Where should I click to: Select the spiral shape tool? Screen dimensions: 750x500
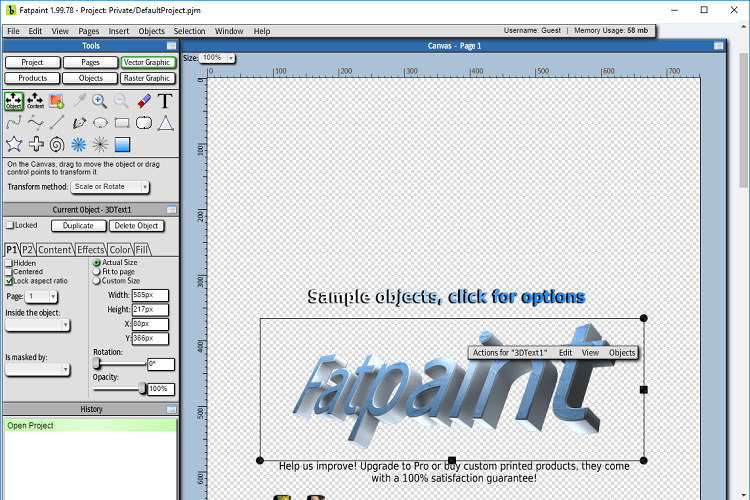pyautogui.click(x=57, y=144)
